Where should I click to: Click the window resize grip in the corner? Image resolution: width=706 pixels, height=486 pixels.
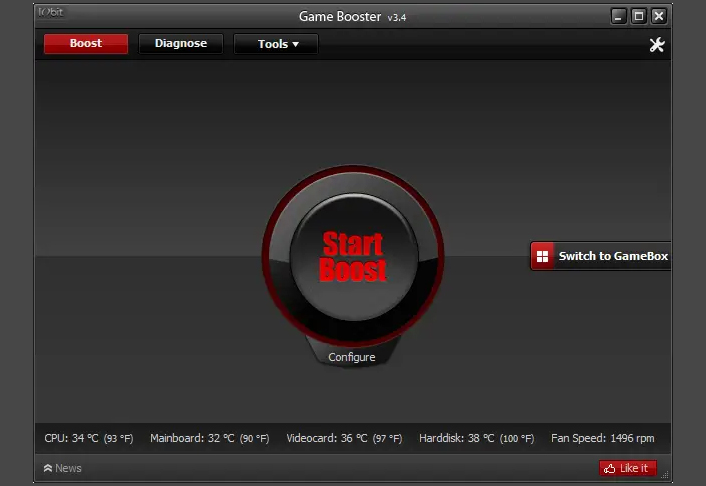[665, 475]
